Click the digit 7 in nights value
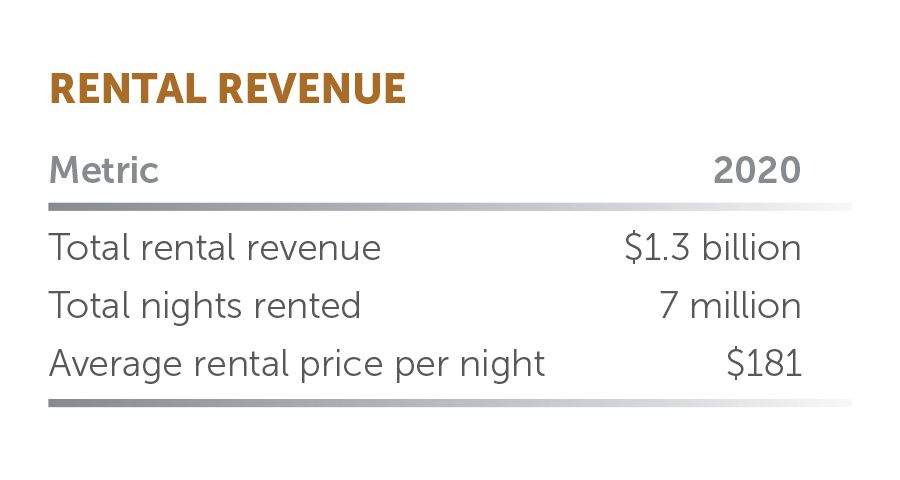This screenshot has height=480, width=900. [x=669, y=305]
